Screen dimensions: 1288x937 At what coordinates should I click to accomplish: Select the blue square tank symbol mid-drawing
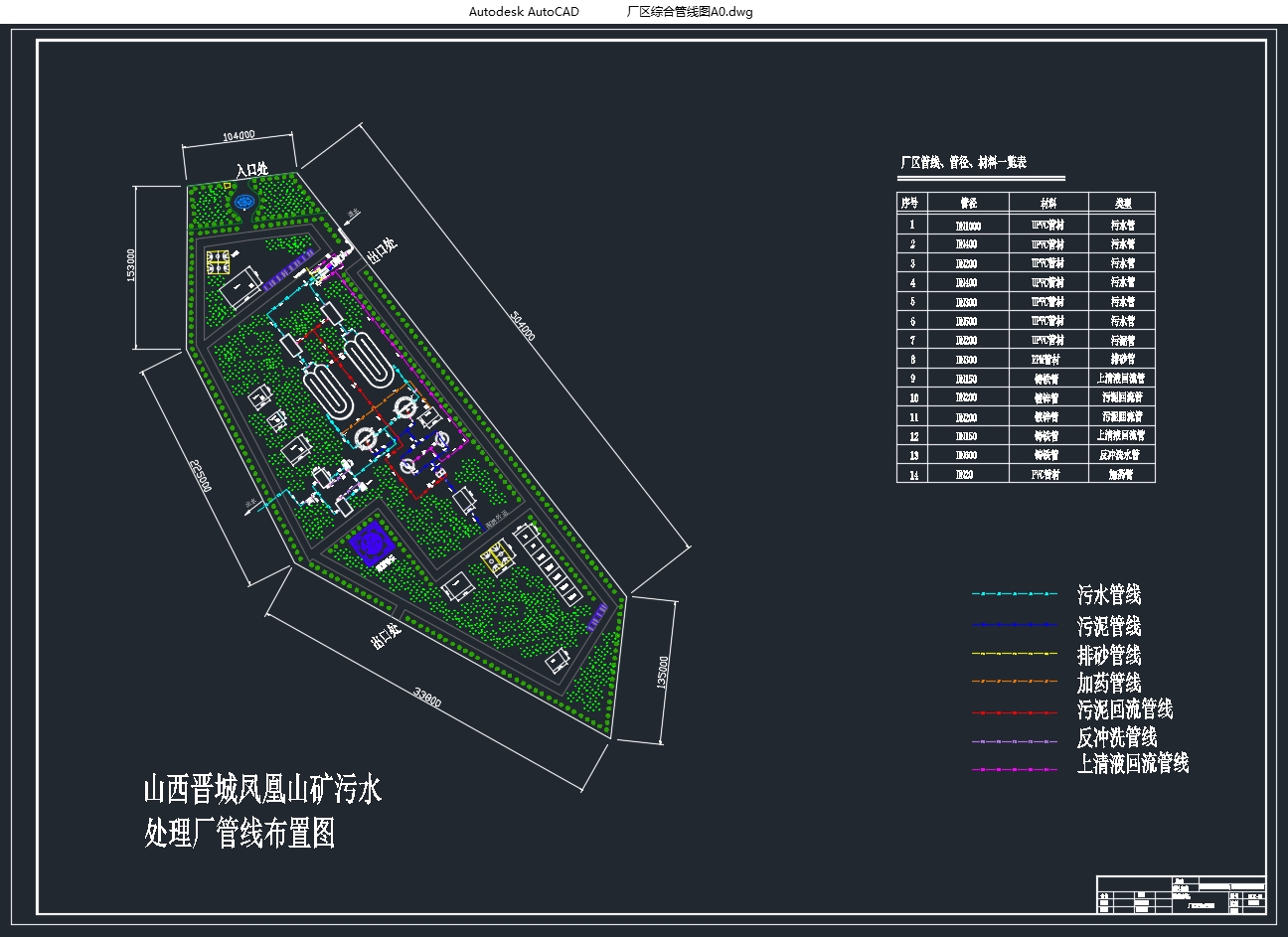coord(370,544)
